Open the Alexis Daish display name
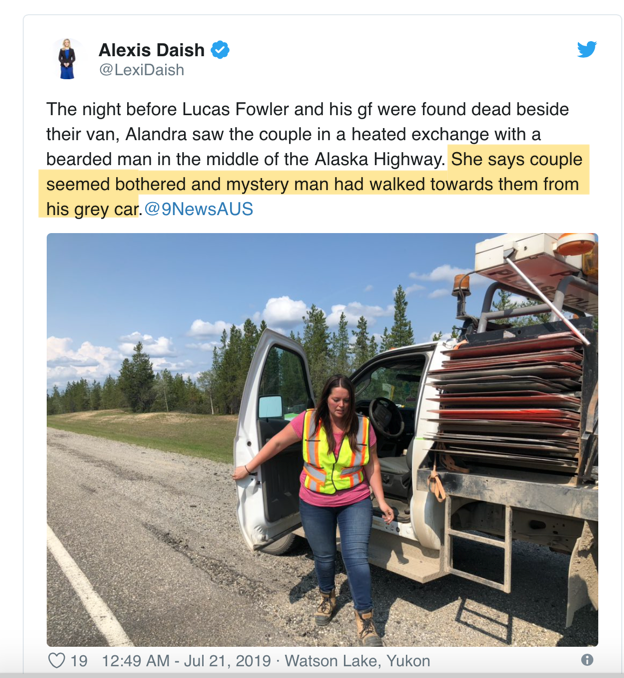The width and height of the screenshot is (624, 678). (151, 50)
